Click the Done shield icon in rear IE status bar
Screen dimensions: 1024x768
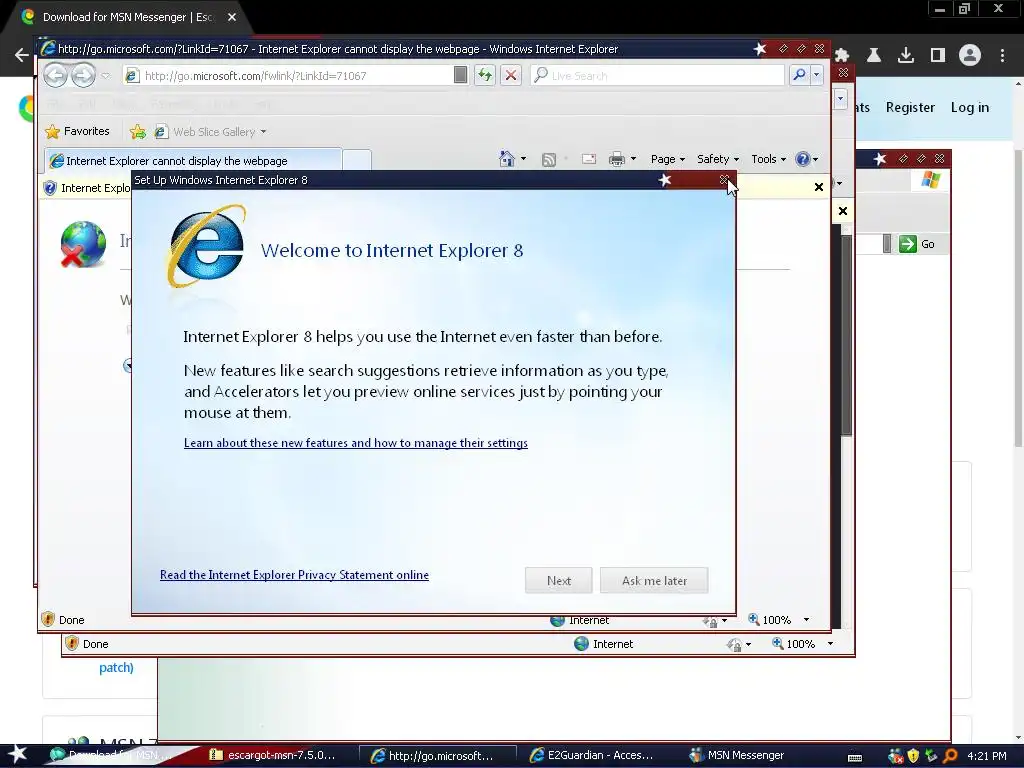tap(72, 644)
